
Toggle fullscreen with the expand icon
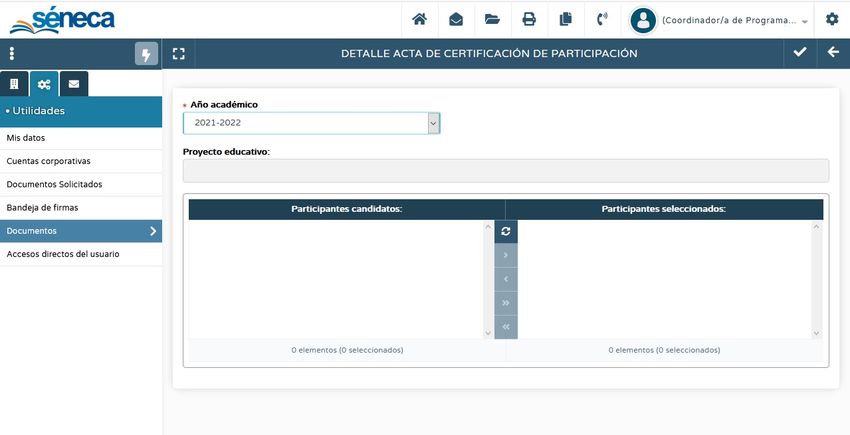pos(179,54)
